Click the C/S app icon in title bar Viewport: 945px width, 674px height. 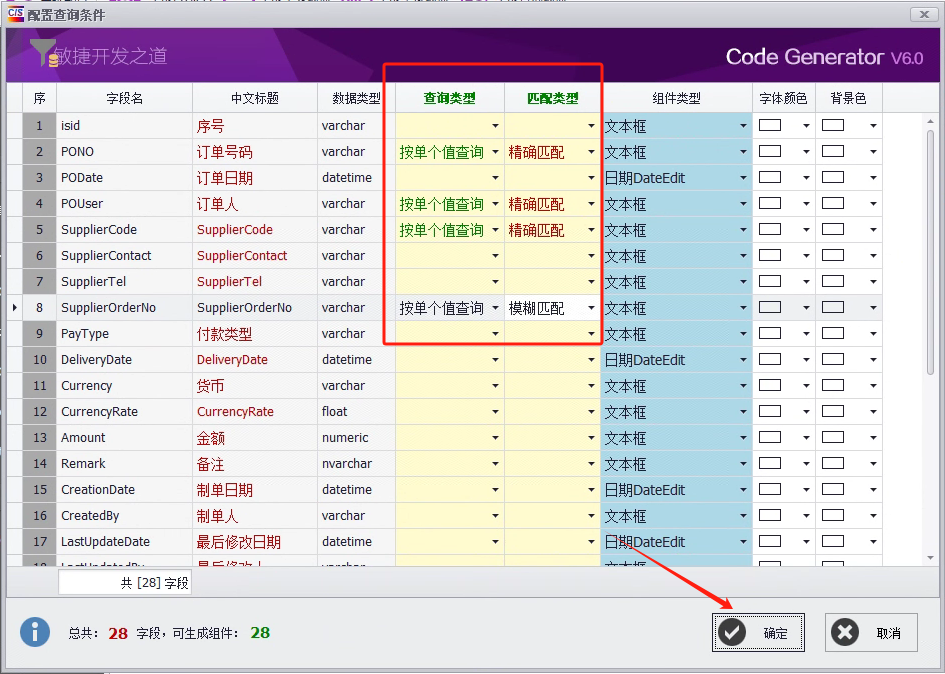[16, 14]
